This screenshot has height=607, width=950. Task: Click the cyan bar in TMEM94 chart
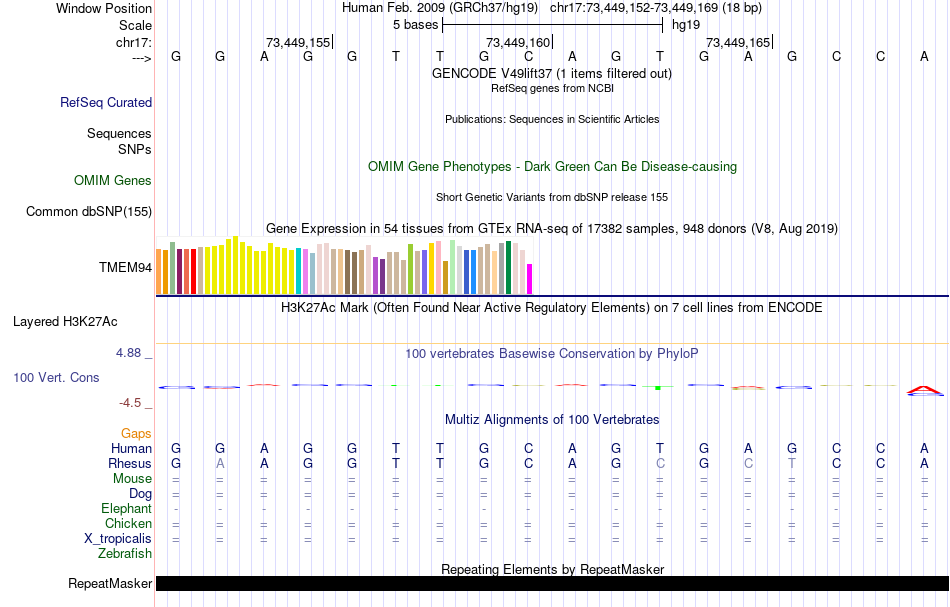[x=299, y=271]
